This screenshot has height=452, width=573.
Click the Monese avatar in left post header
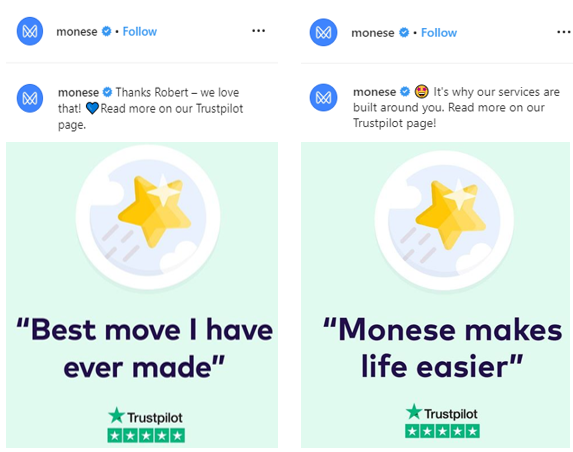coord(30,31)
